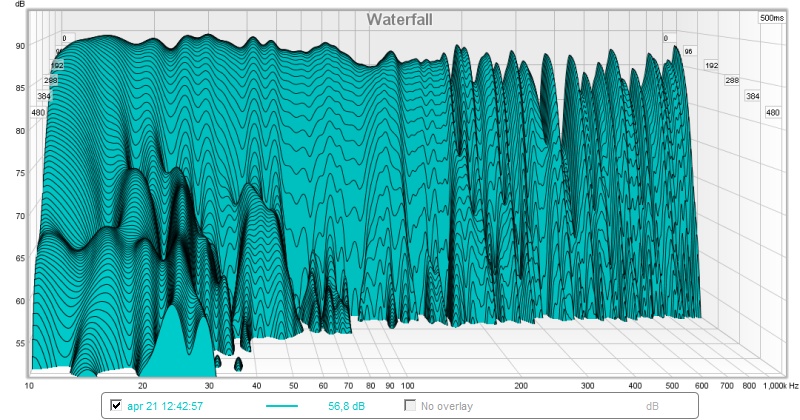Click the 20 Hz frequency axis label
This screenshot has height=420, width=800.
click(142, 386)
